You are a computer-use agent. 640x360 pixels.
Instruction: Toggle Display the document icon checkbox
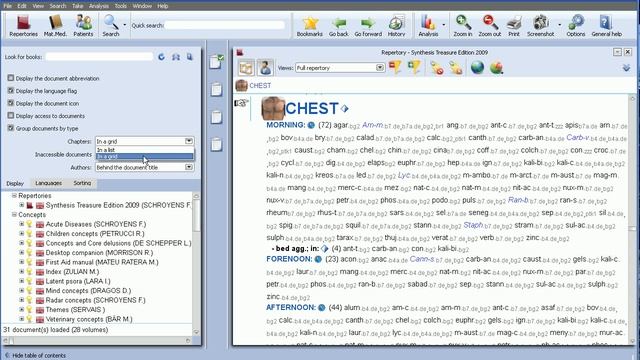[11, 103]
